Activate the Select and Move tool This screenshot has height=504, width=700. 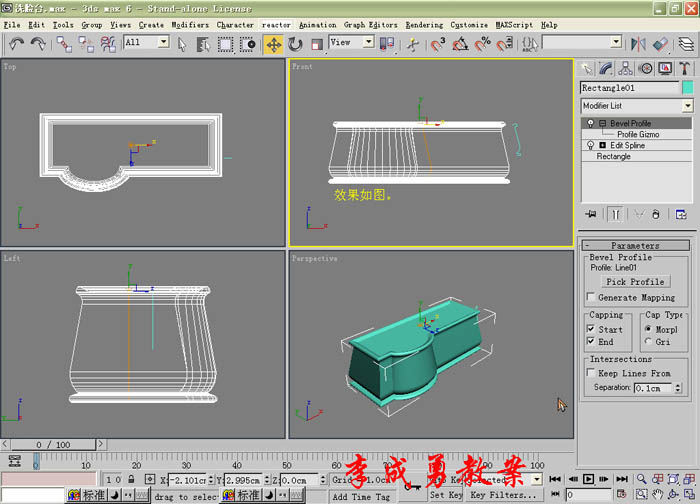click(273, 45)
